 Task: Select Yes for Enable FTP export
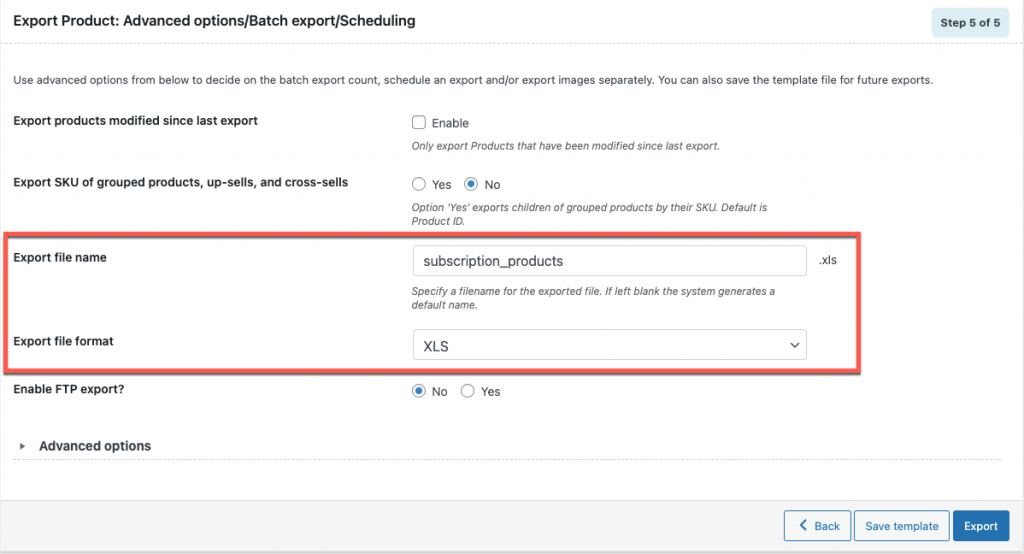coord(468,391)
